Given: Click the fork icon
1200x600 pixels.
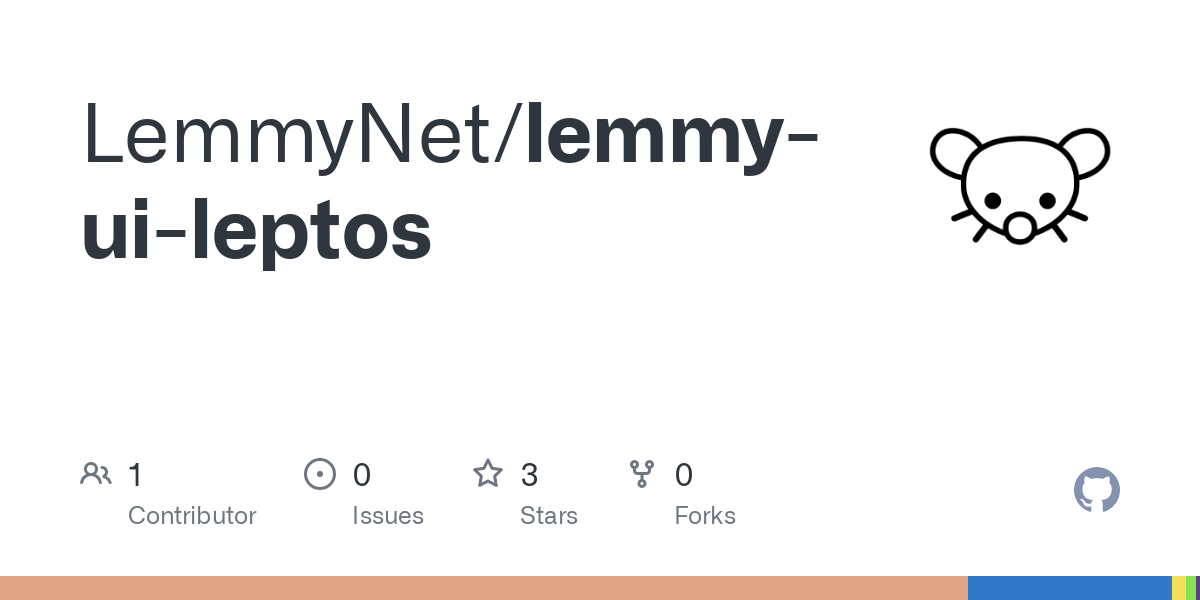Looking at the screenshot, I should [642, 474].
